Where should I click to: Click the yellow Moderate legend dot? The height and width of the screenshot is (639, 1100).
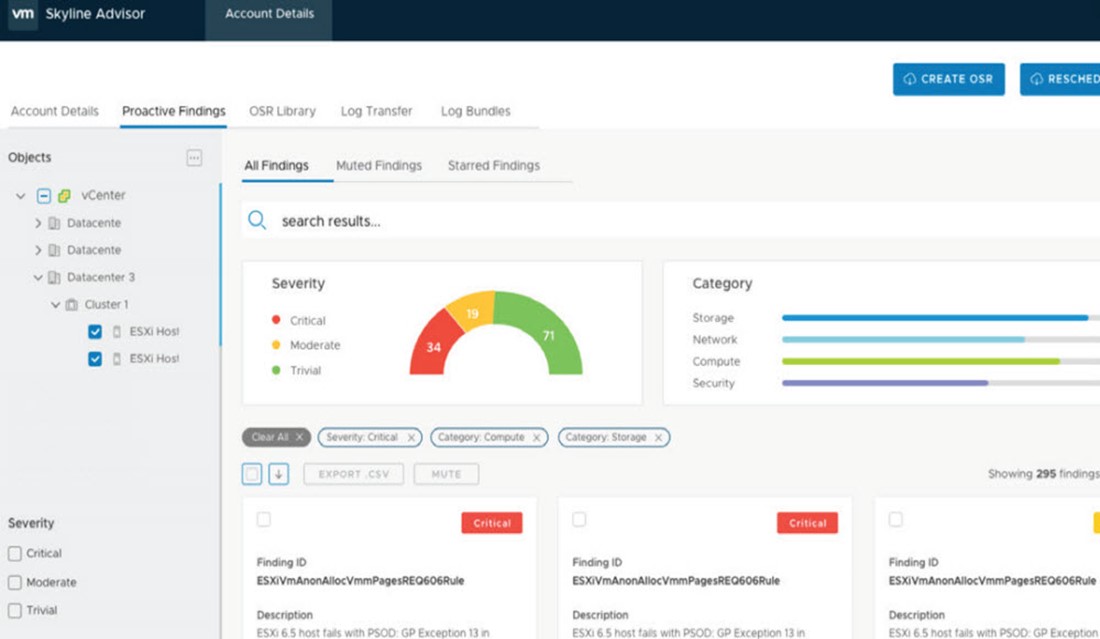pyautogui.click(x=276, y=344)
